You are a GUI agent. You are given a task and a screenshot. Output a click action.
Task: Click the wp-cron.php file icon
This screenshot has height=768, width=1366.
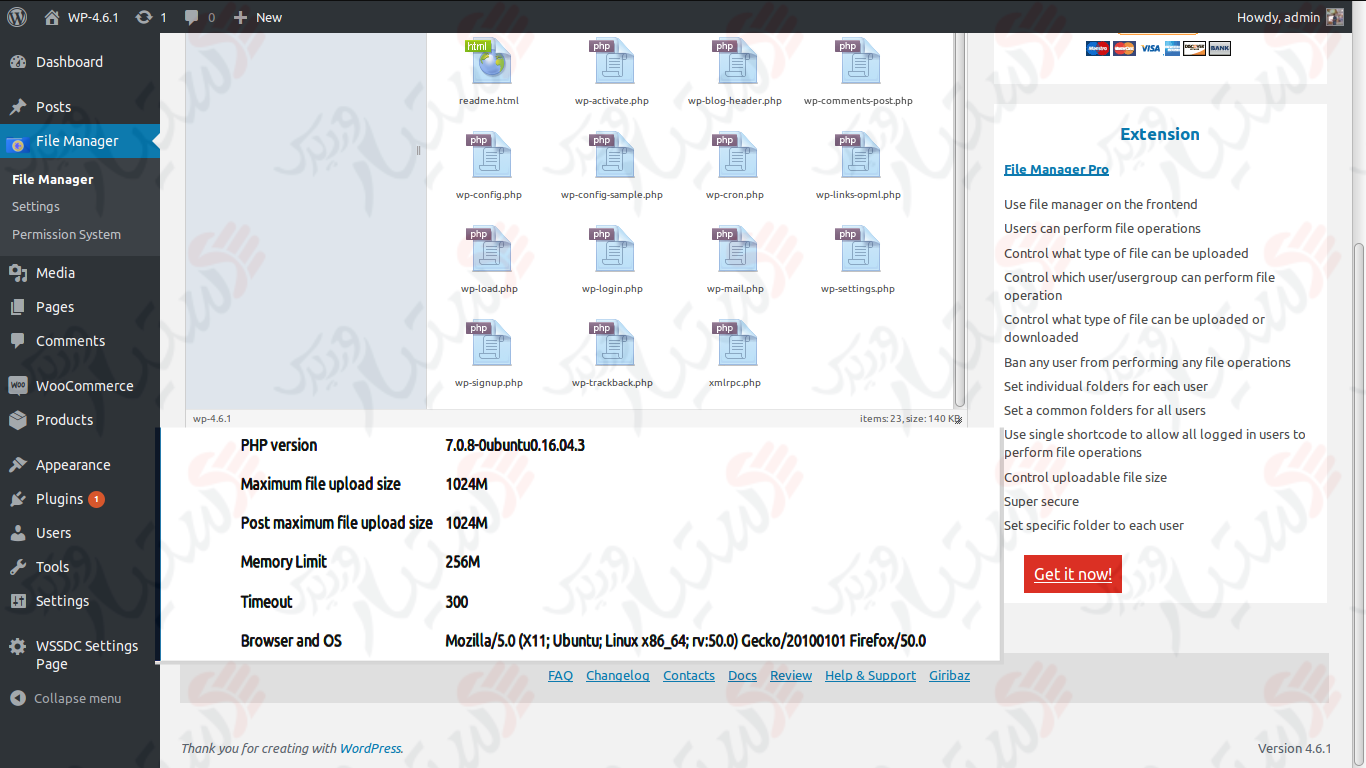click(735, 157)
